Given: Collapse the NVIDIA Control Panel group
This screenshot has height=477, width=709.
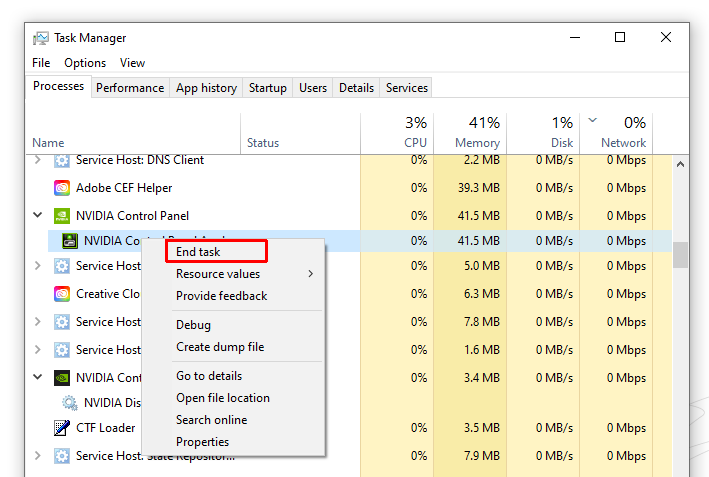Looking at the screenshot, I should [38, 215].
